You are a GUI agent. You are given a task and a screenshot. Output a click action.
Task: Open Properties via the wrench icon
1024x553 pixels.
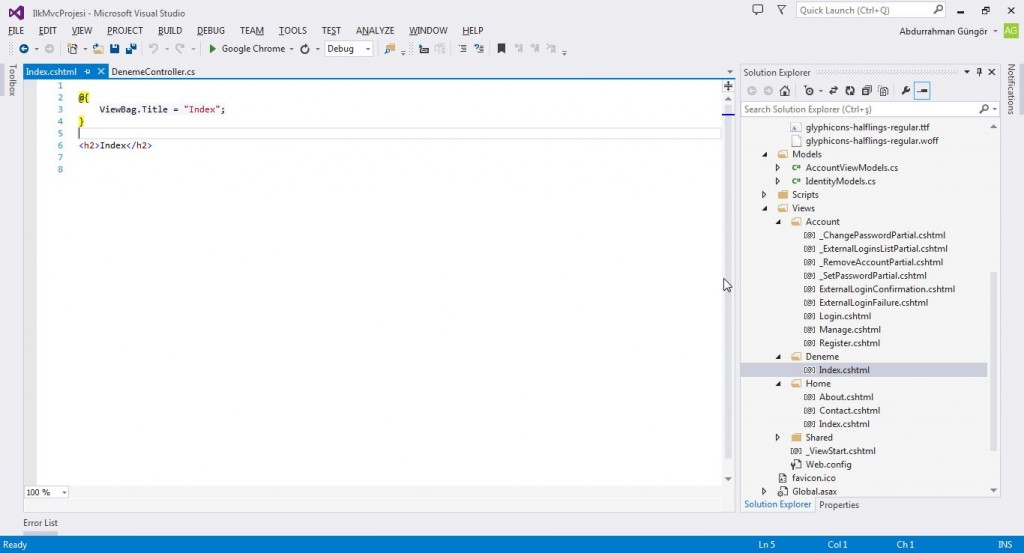[x=905, y=91]
